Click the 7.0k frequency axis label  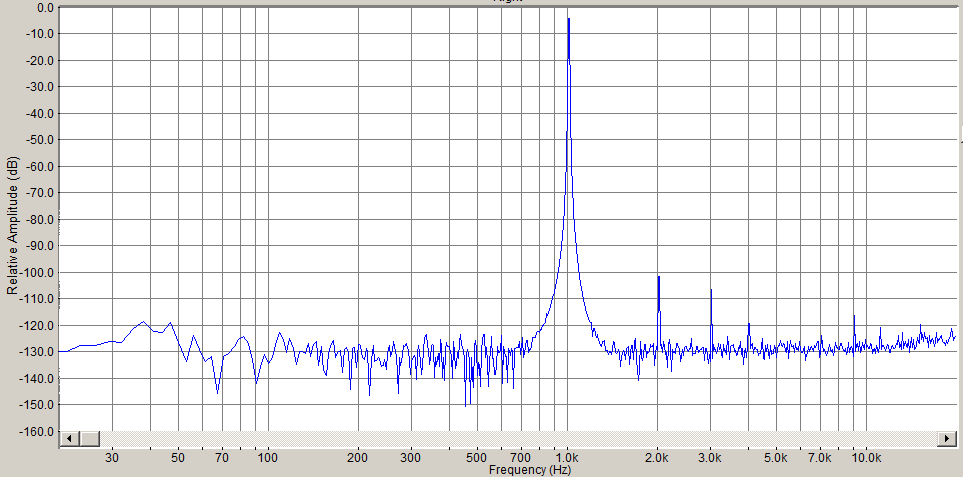coord(820,457)
